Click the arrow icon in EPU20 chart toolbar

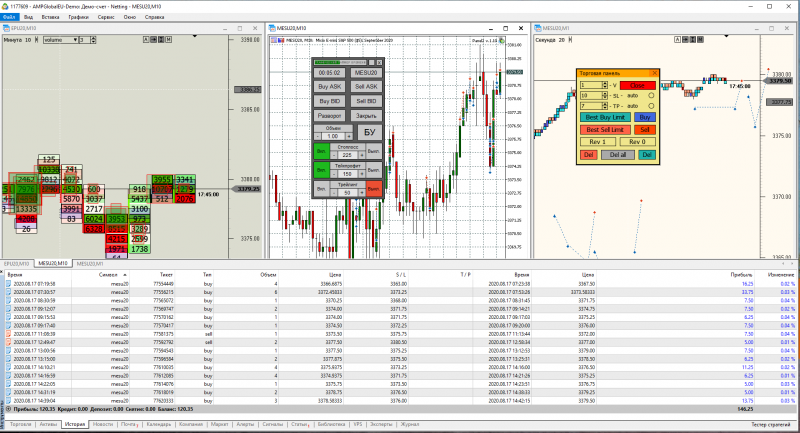click(x=153, y=39)
